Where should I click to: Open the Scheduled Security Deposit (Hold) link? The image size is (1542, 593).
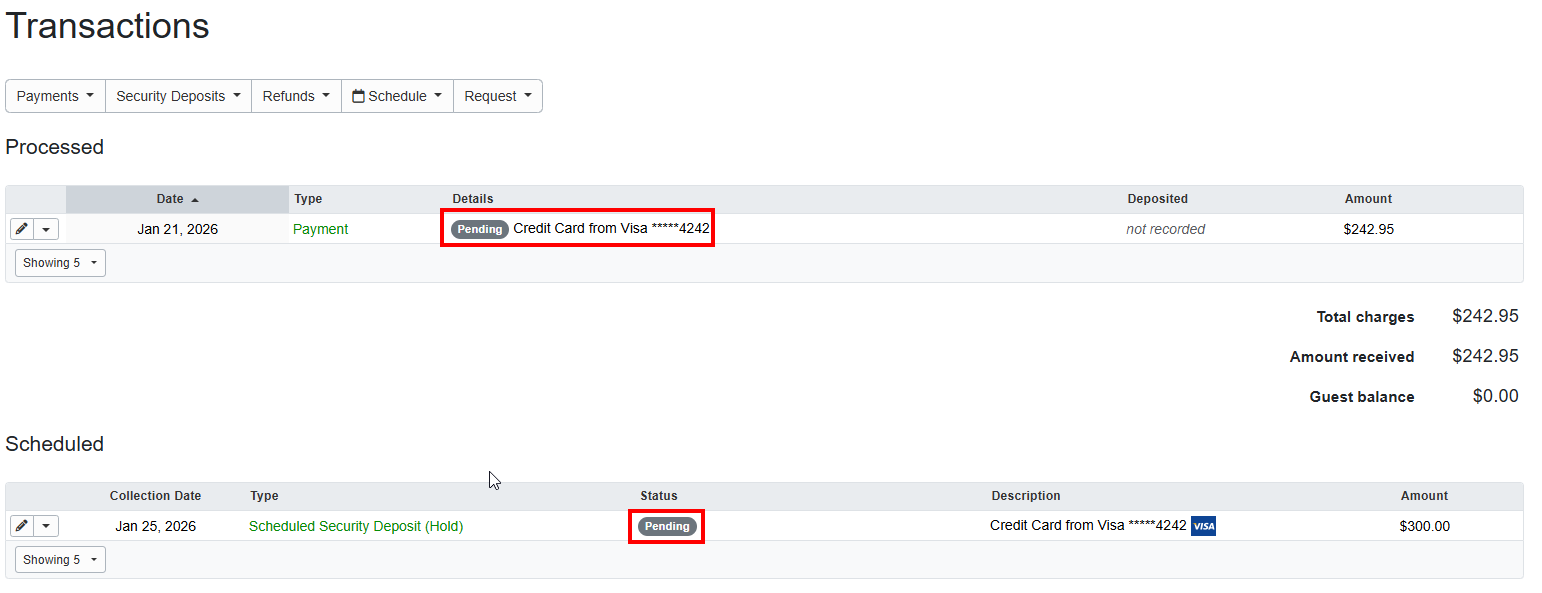pos(356,525)
